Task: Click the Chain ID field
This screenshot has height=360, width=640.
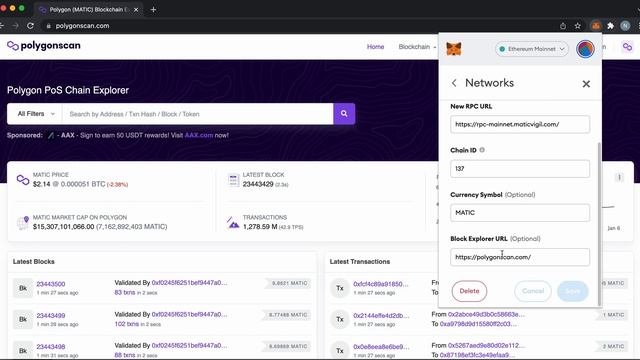Action: (x=520, y=169)
